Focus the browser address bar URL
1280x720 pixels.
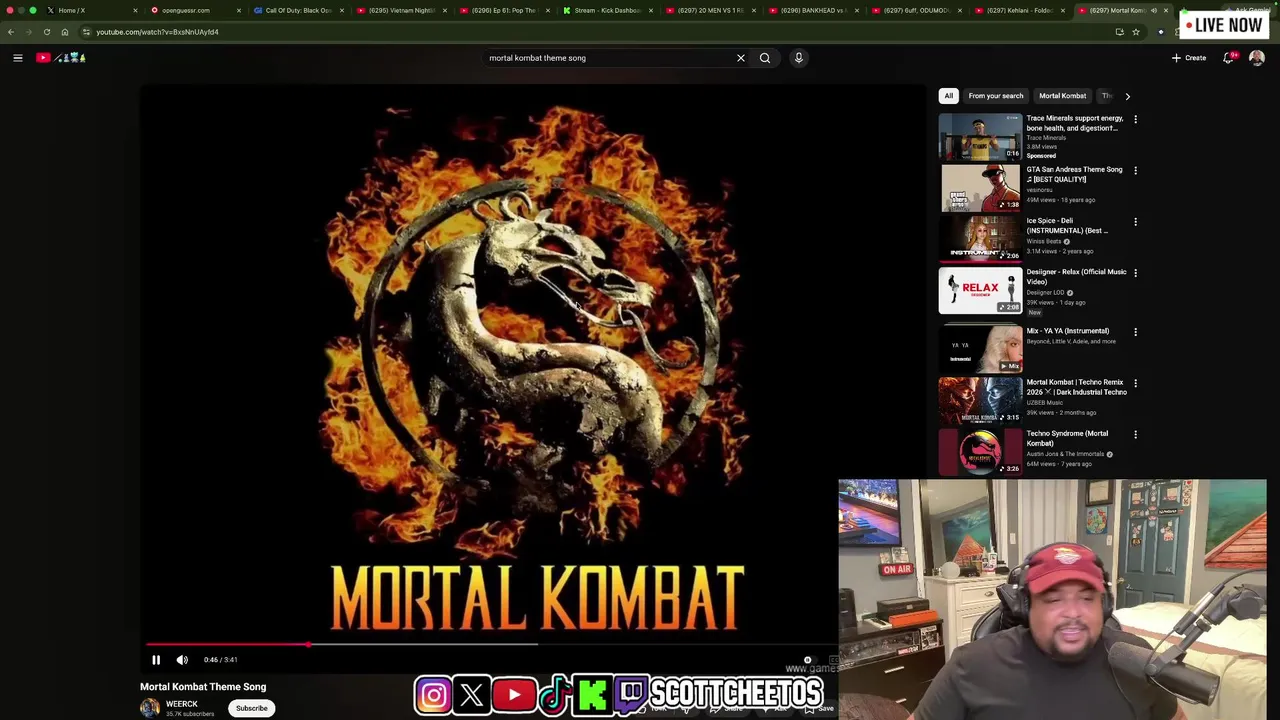[157, 32]
